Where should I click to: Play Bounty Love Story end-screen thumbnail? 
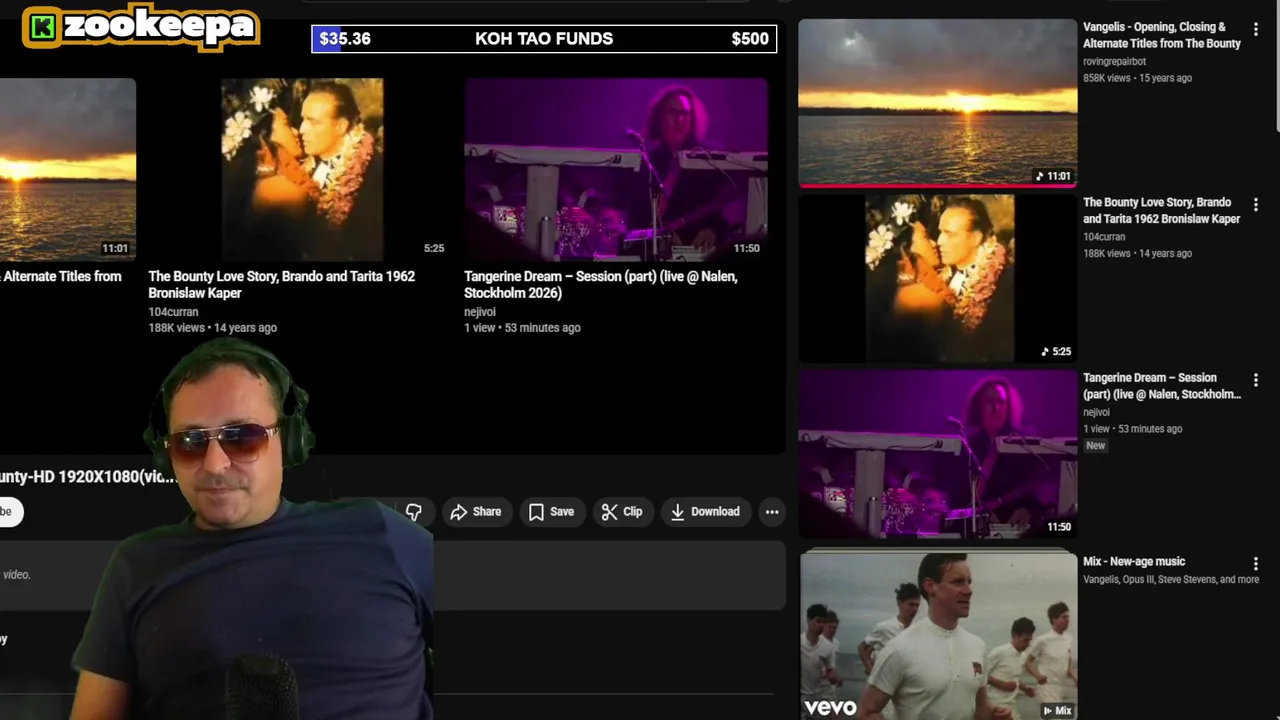click(301, 169)
